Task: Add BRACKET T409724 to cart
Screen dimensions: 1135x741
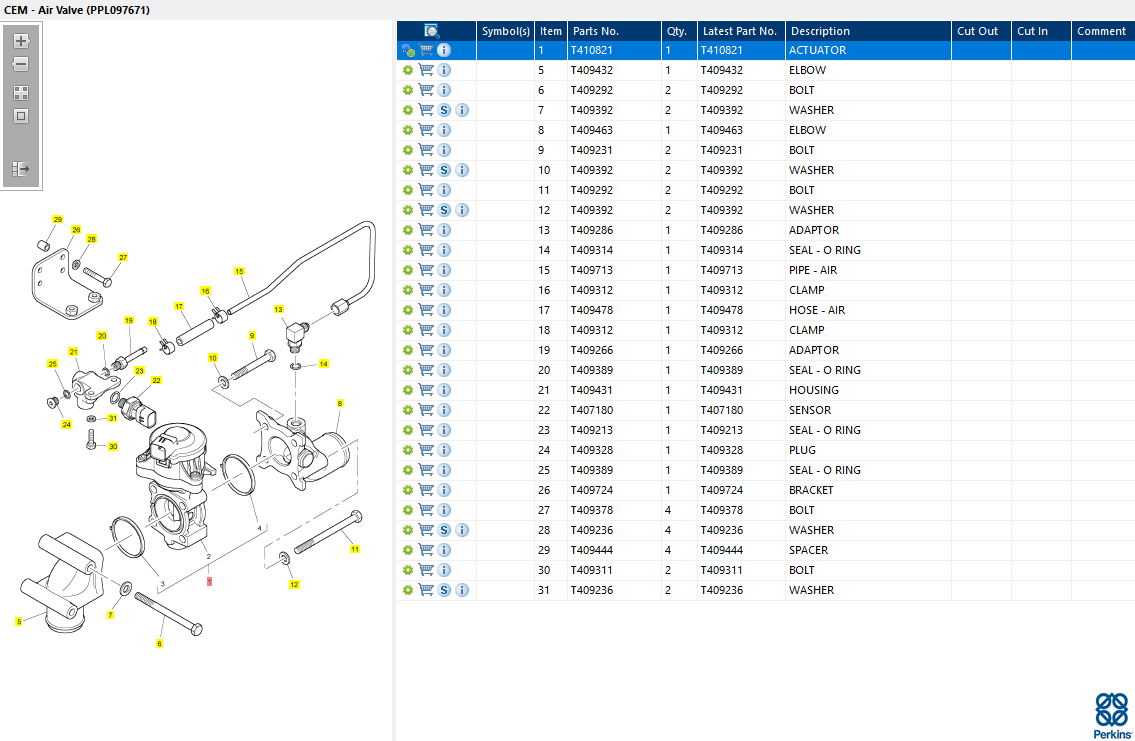Action: click(426, 490)
